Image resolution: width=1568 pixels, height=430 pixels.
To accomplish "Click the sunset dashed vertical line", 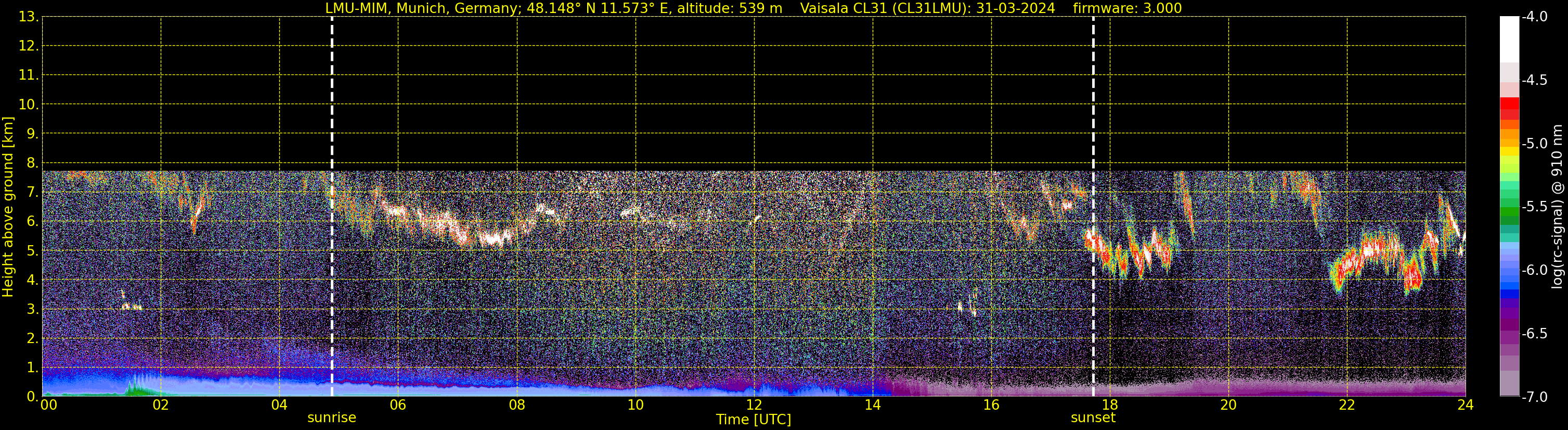I will click(1093, 207).
